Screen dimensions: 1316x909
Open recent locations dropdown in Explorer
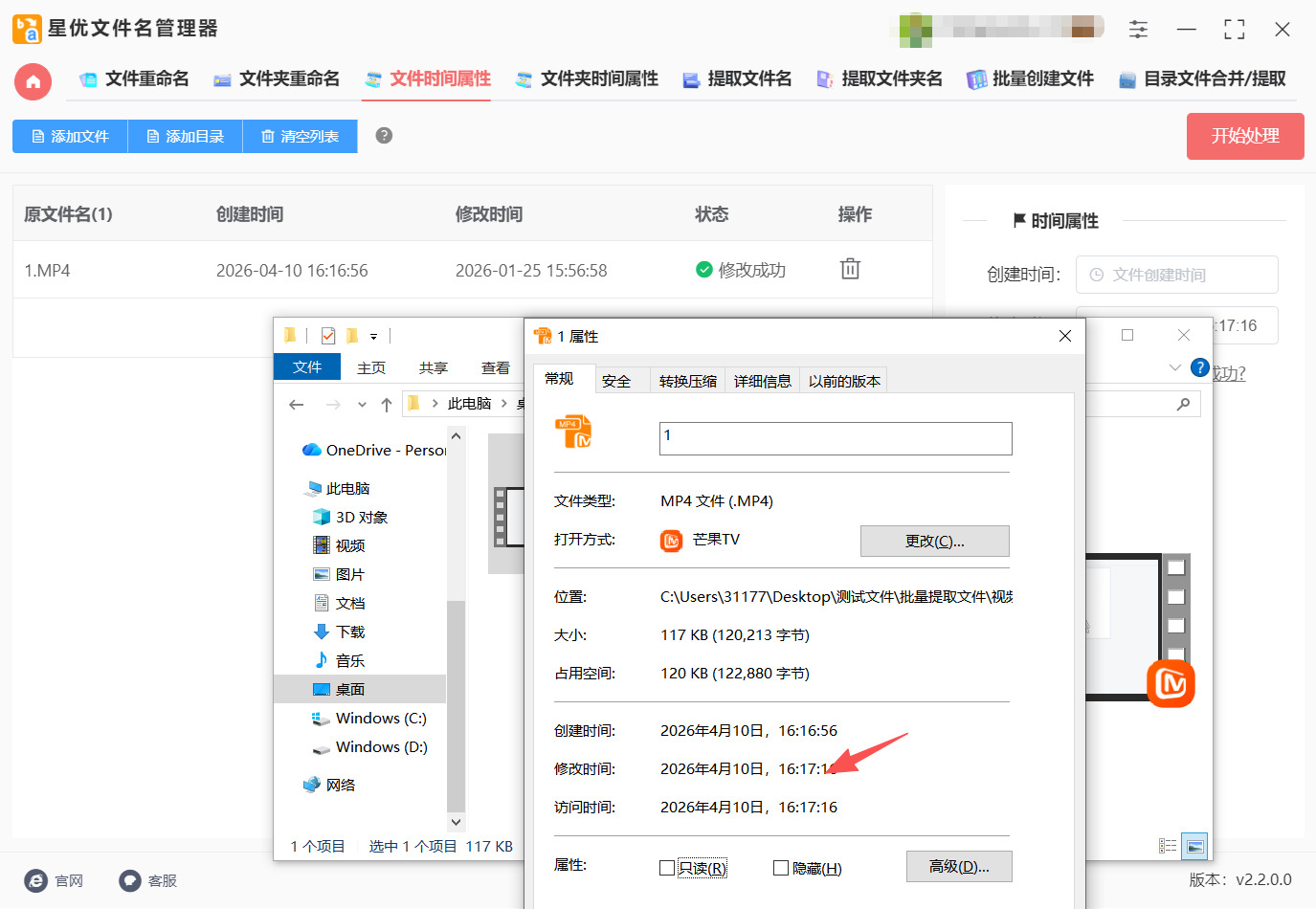tap(362, 405)
